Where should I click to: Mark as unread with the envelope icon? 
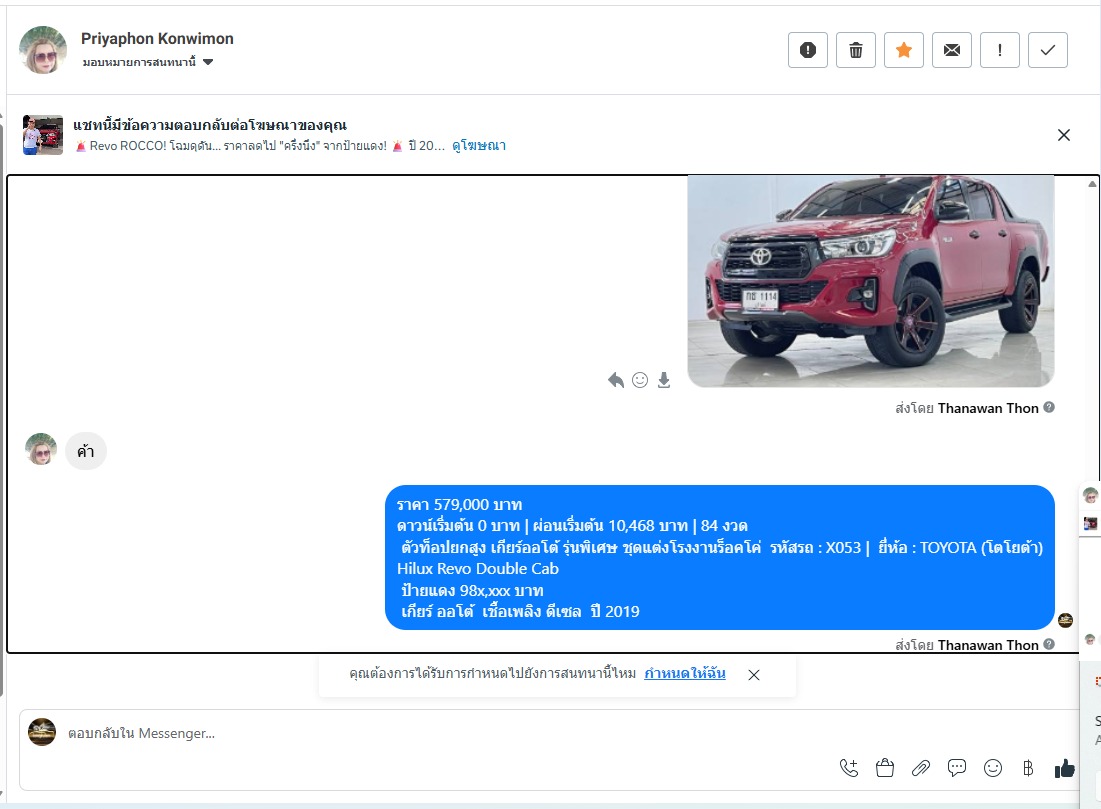pyautogui.click(x=951, y=50)
